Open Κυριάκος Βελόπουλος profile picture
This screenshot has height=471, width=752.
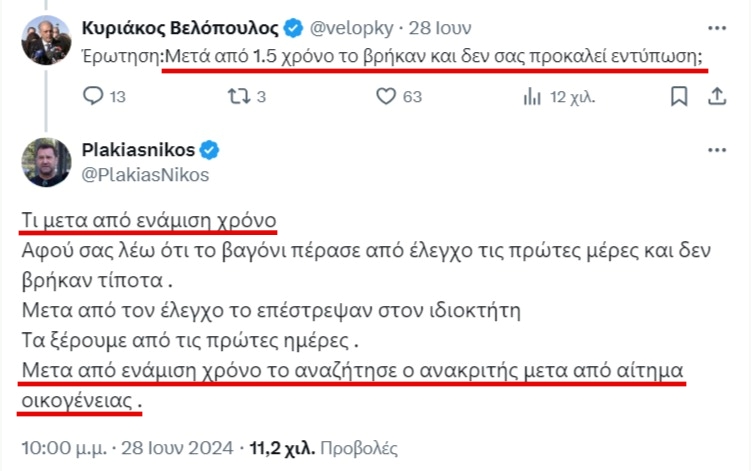[x=46, y=40]
